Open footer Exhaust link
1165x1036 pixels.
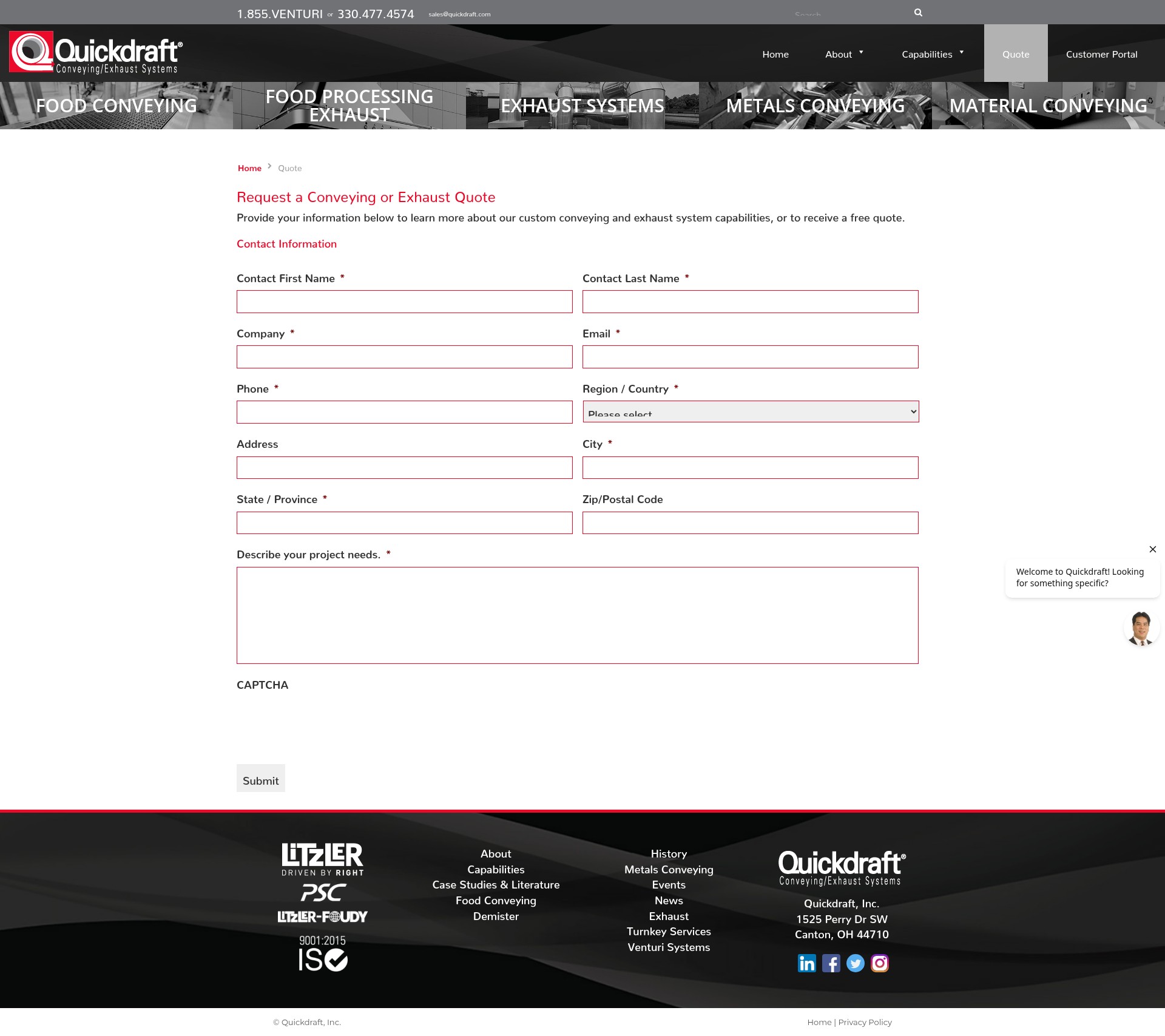669,916
